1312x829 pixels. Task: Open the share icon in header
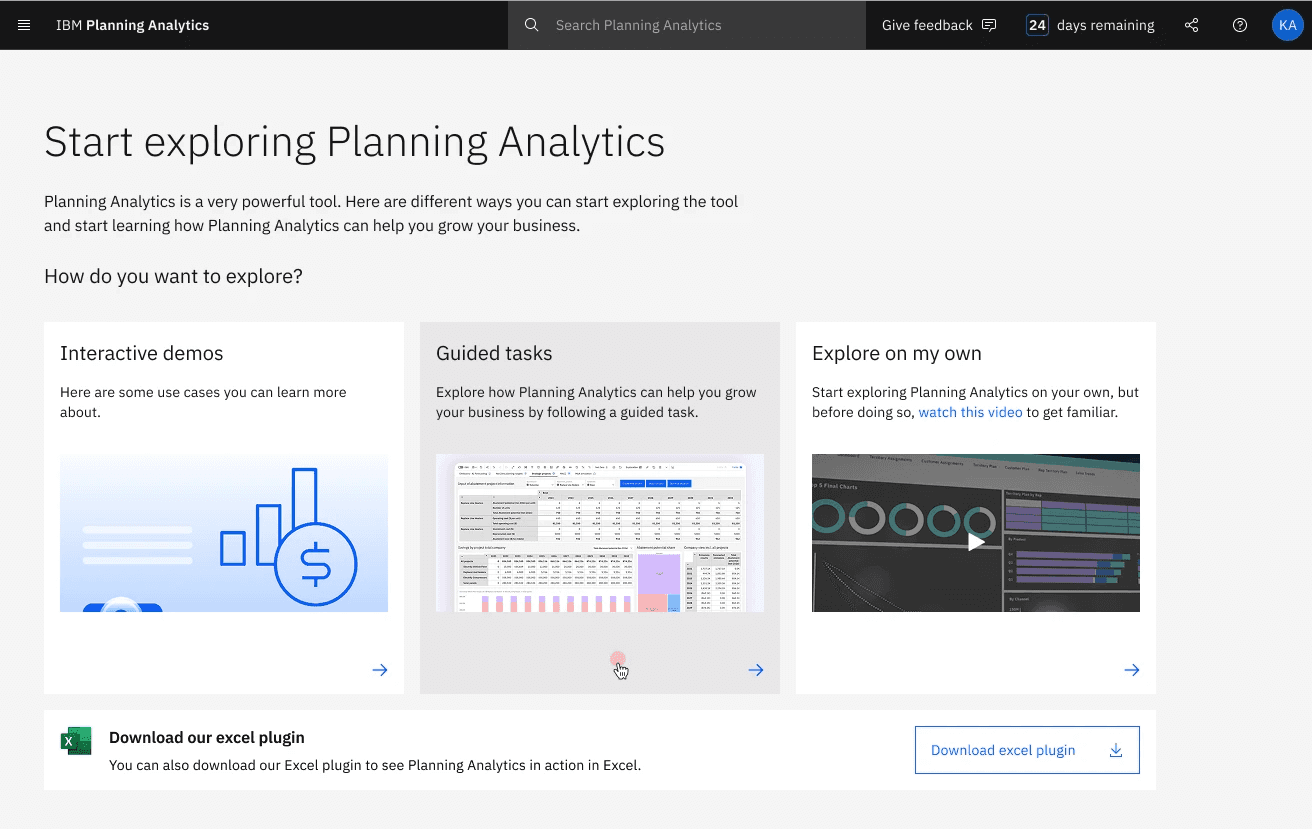click(1191, 25)
